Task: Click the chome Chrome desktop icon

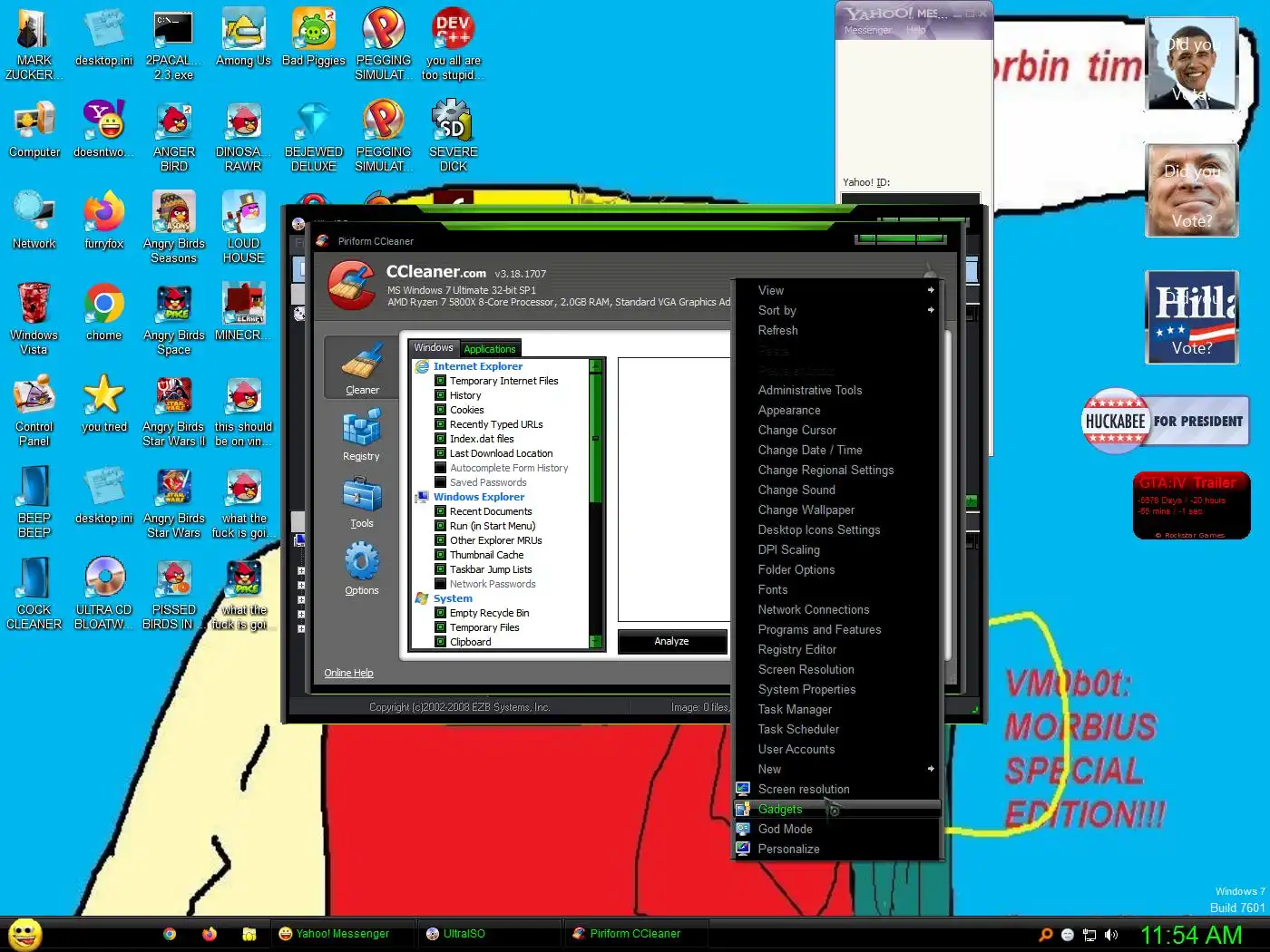Action: (104, 311)
